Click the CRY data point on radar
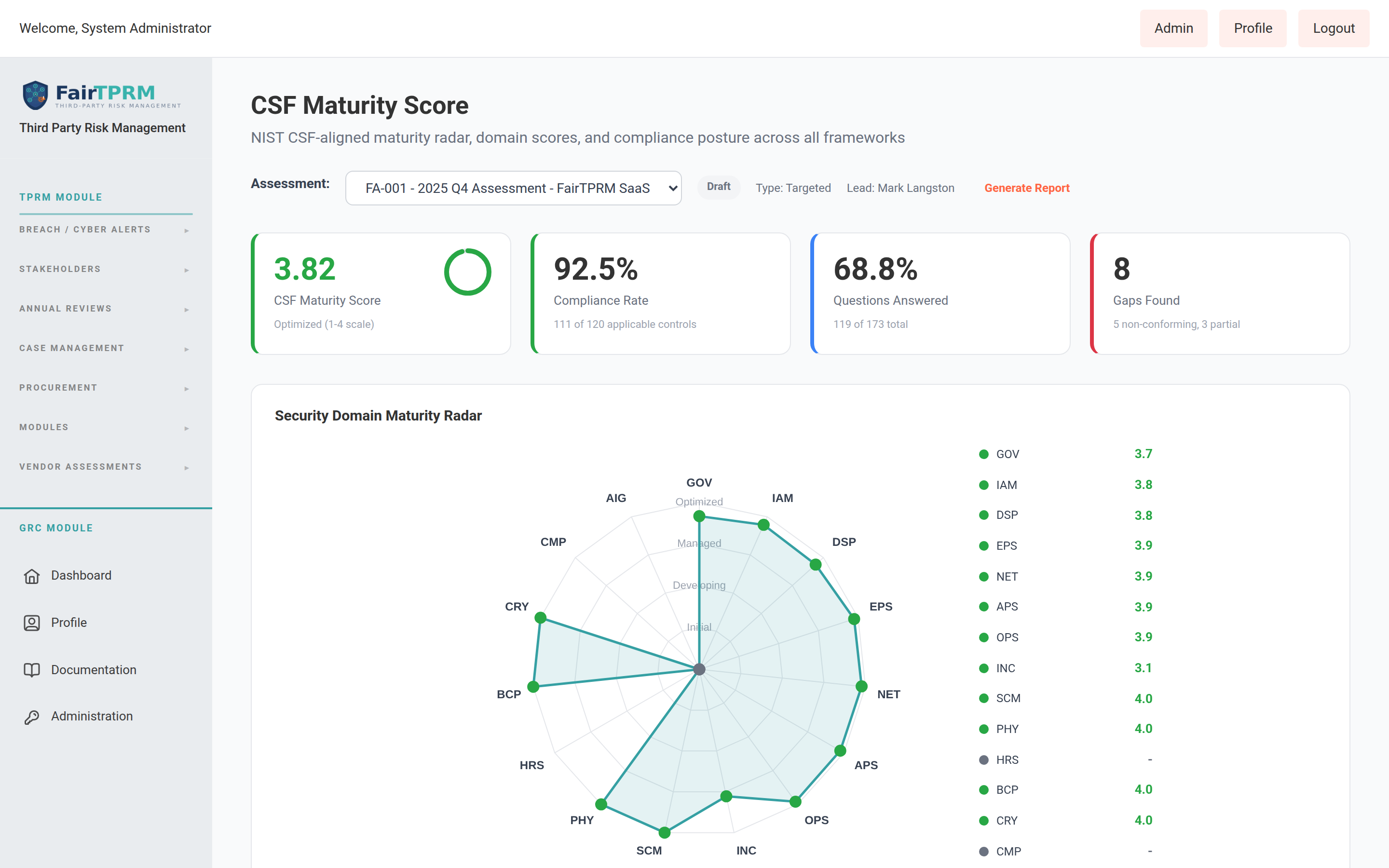1389x868 pixels. click(541, 618)
